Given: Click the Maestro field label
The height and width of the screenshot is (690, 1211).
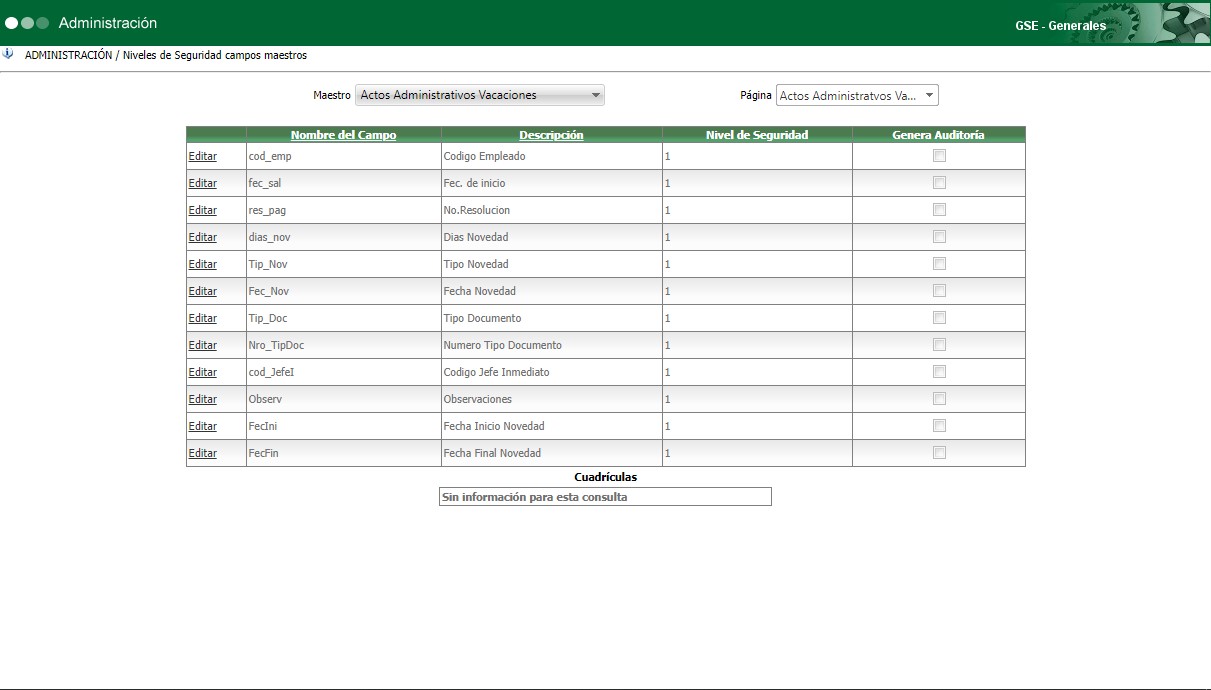Looking at the screenshot, I should pos(332,96).
